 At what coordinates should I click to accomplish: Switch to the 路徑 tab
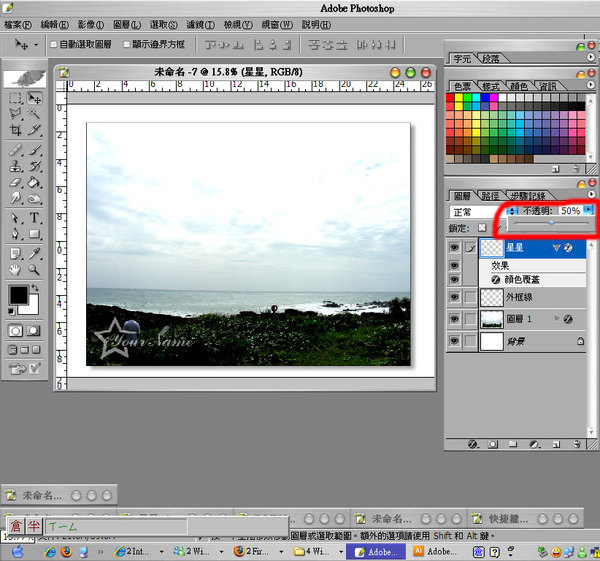490,196
